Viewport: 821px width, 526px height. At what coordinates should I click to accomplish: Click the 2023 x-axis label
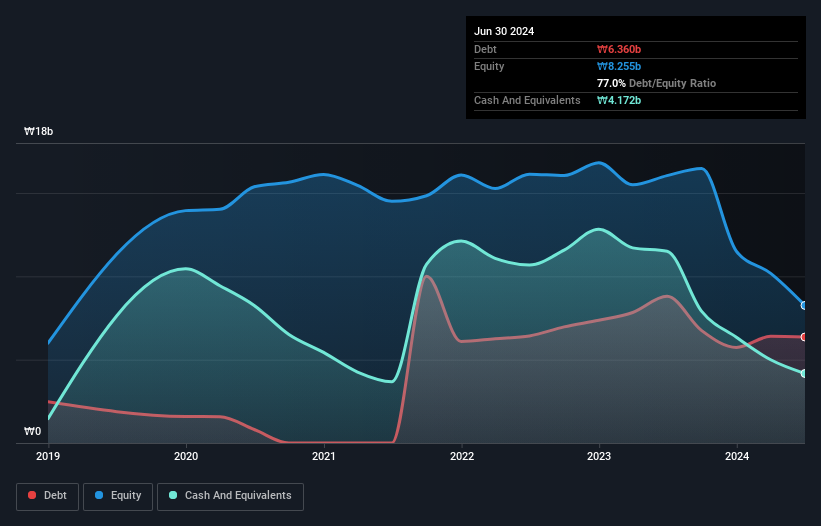(599, 456)
